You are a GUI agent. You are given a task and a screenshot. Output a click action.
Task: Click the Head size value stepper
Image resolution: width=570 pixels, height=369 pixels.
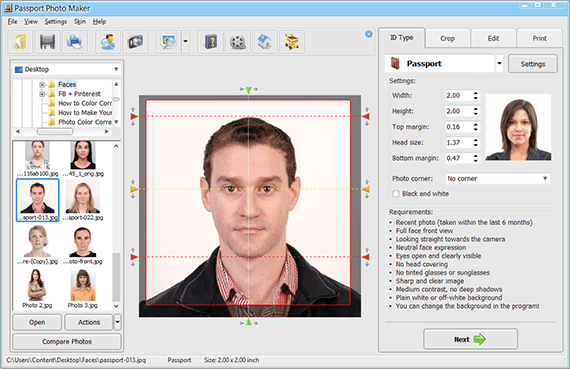pos(475,143)
